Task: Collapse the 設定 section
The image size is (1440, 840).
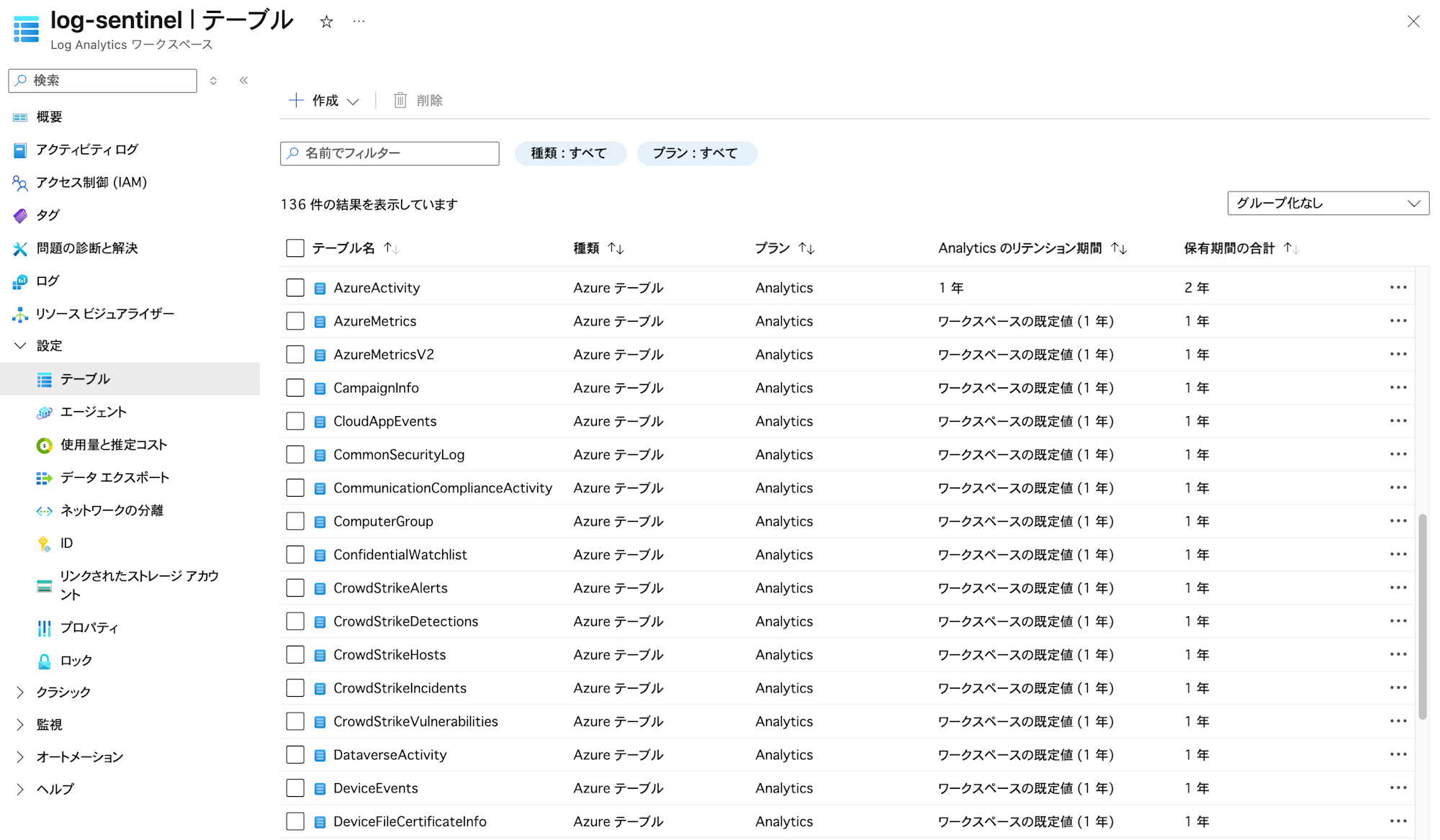Action: [20, 346]
